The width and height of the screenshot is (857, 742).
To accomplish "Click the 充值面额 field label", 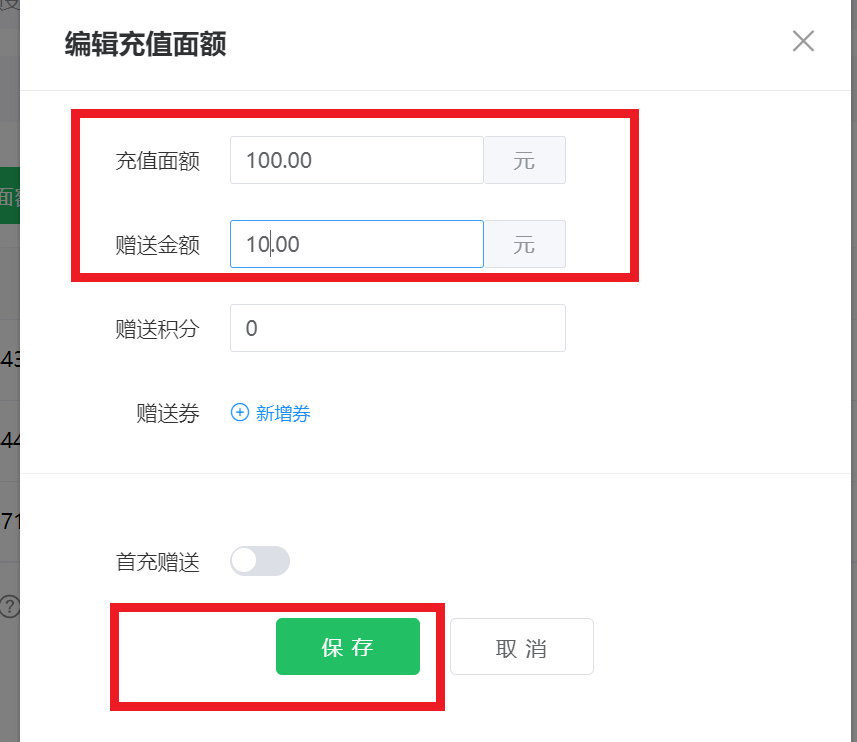I will coord(157,161).
